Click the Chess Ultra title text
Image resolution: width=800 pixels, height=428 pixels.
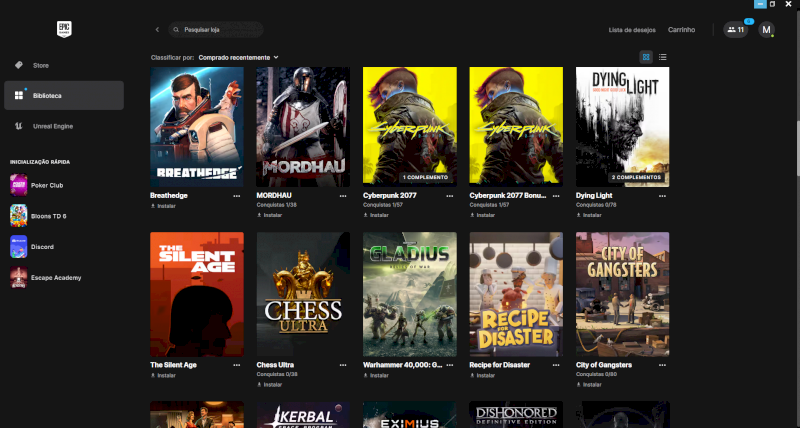(275, 365)
